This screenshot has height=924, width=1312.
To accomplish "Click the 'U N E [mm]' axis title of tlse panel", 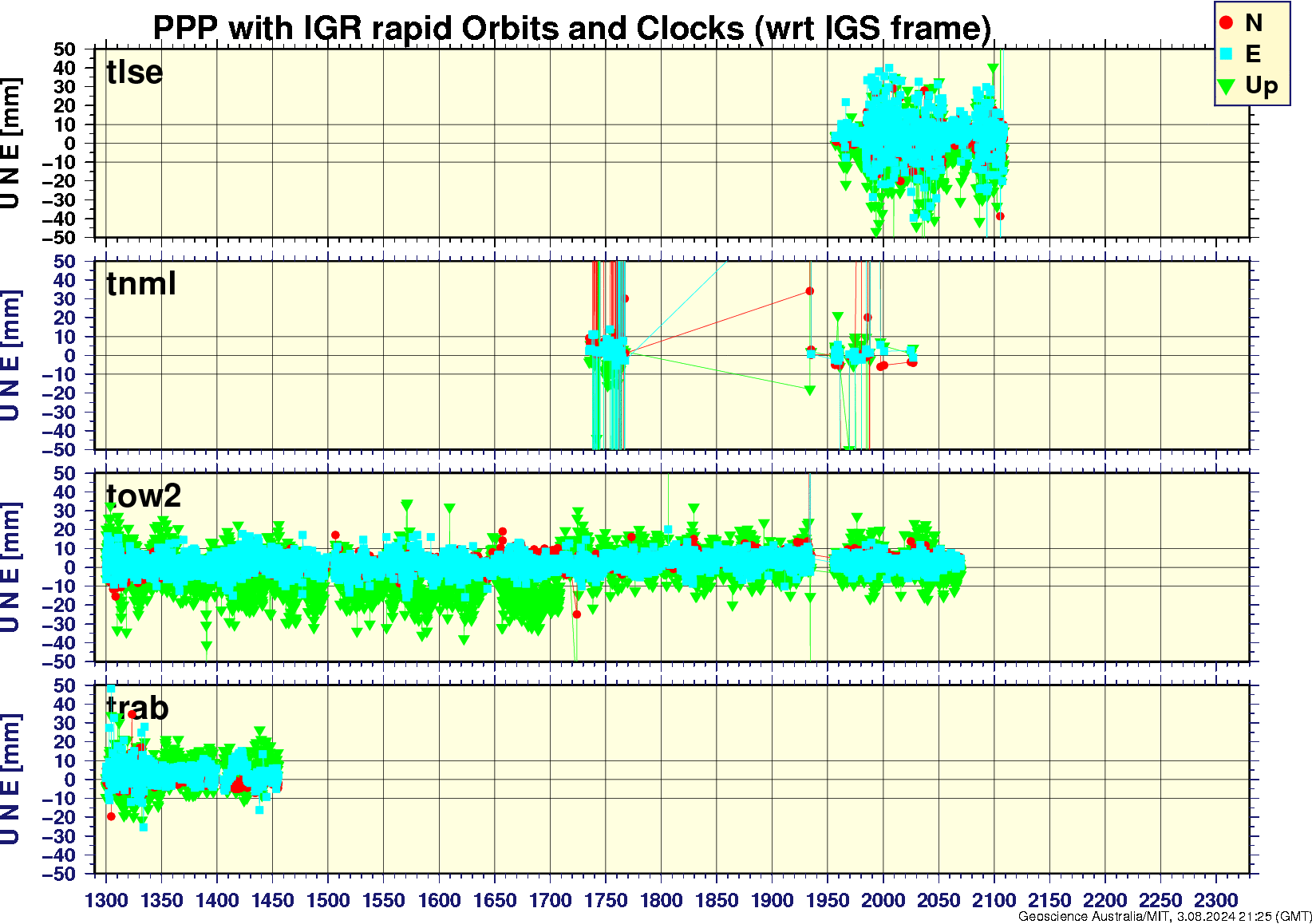I will (11, 144).
